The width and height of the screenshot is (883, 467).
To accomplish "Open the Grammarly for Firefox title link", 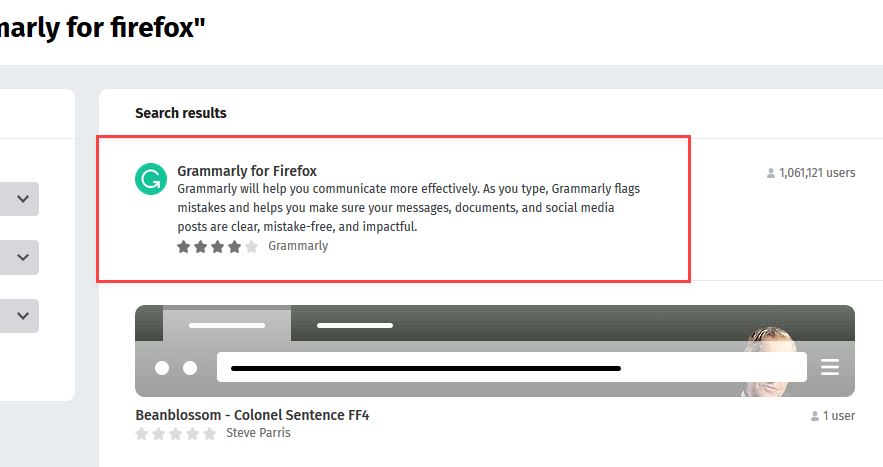I will point(247,171).
